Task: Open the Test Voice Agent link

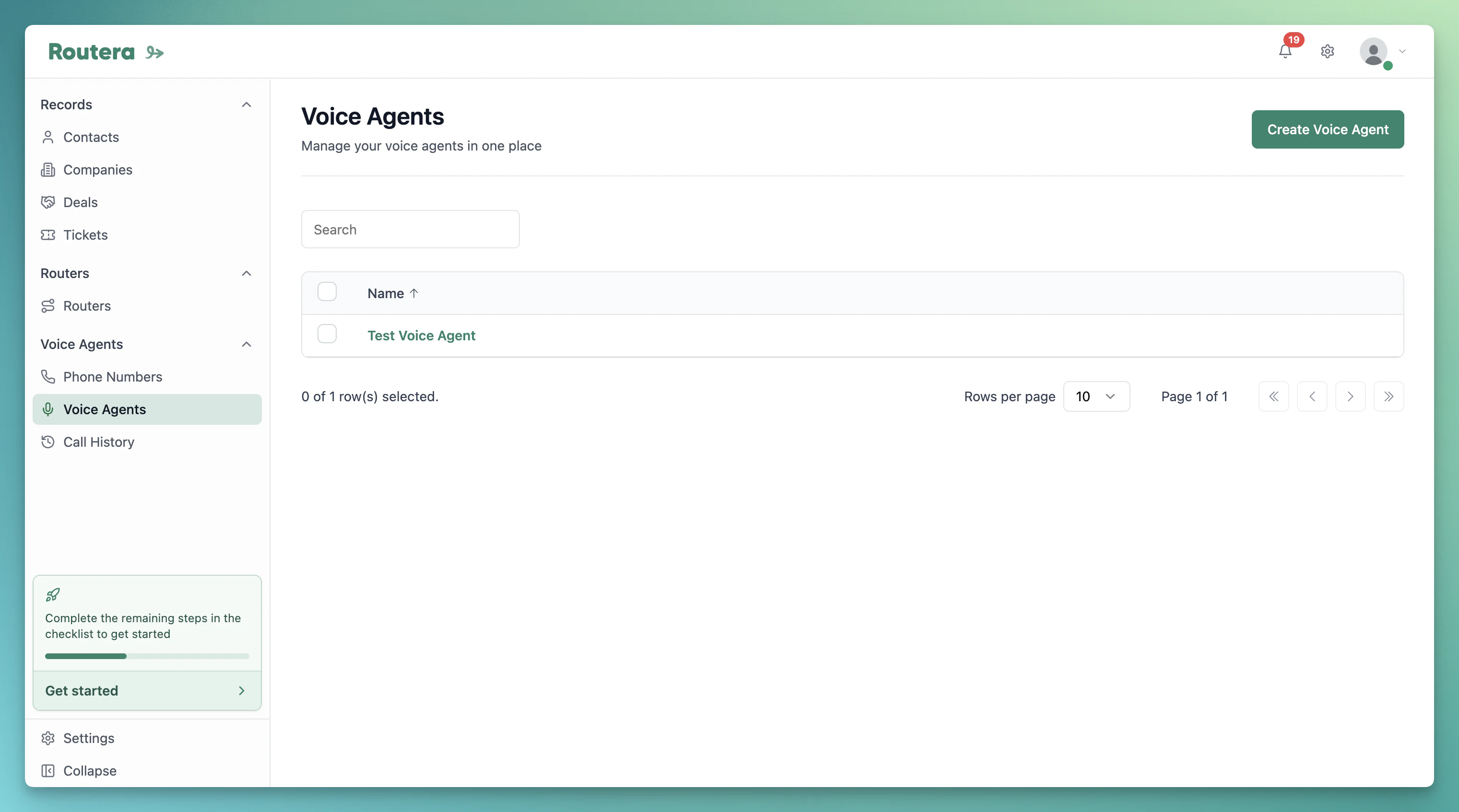Action: pyautogui.click(x=422, y=336)
